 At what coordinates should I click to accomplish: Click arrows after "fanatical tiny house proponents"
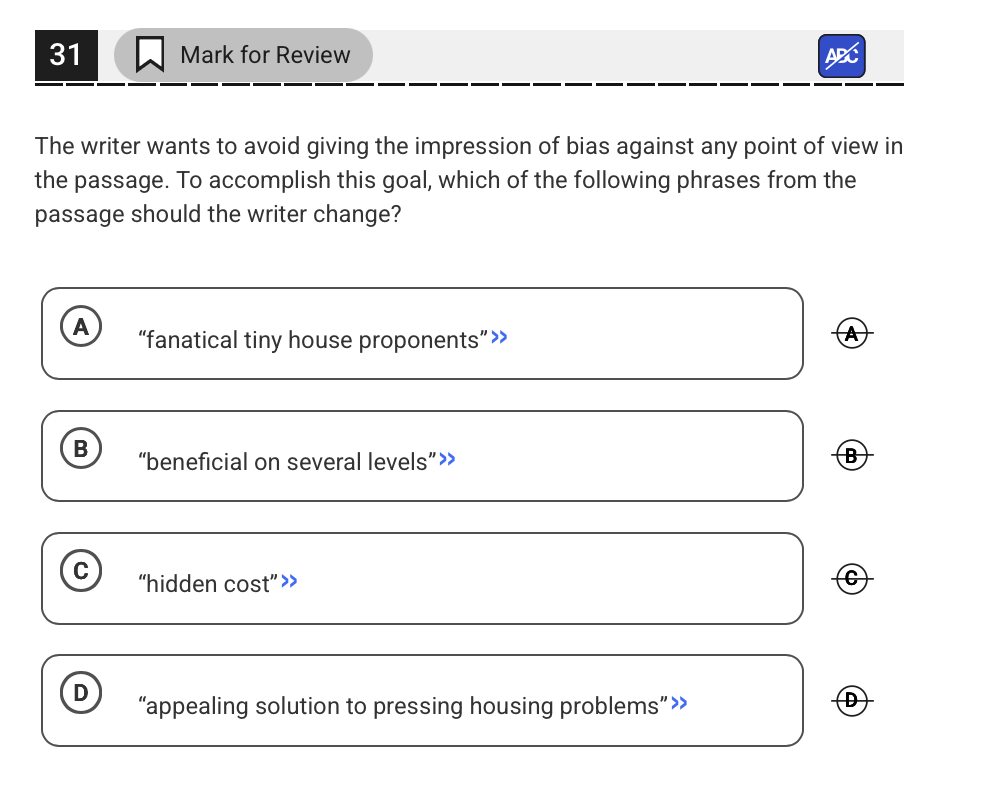point(499,337)
